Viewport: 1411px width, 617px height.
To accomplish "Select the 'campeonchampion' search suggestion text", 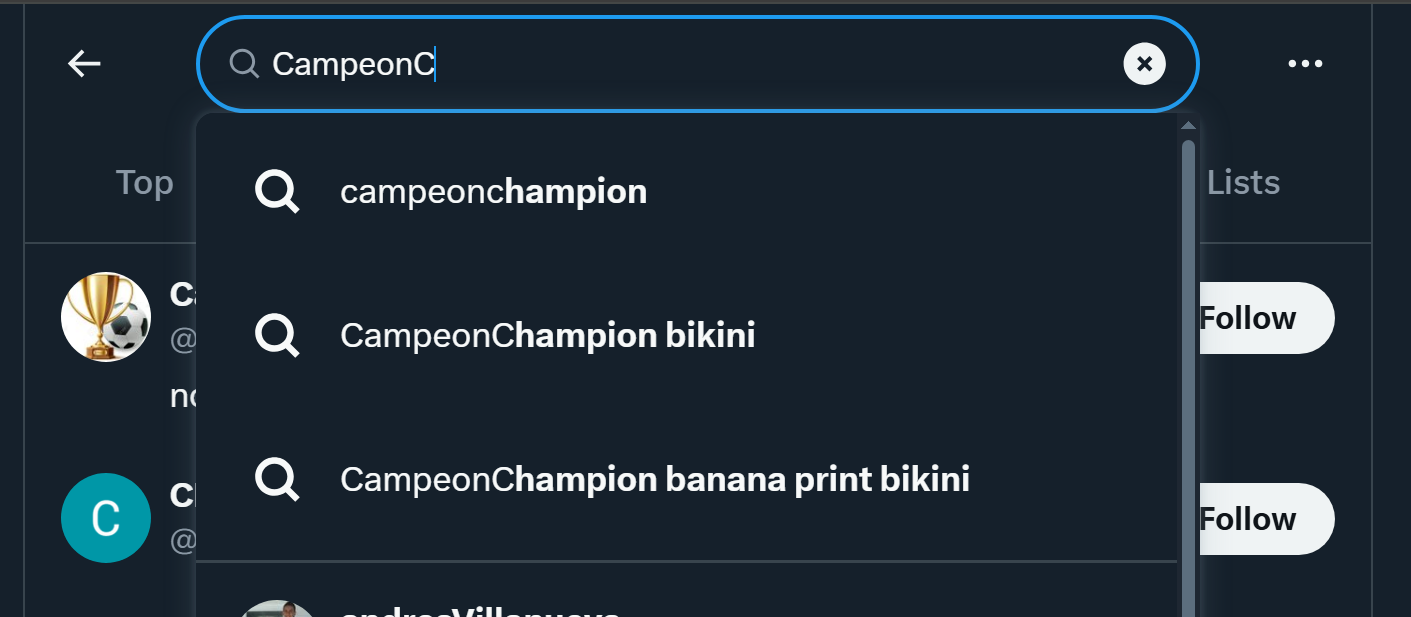I will [493, 191].
